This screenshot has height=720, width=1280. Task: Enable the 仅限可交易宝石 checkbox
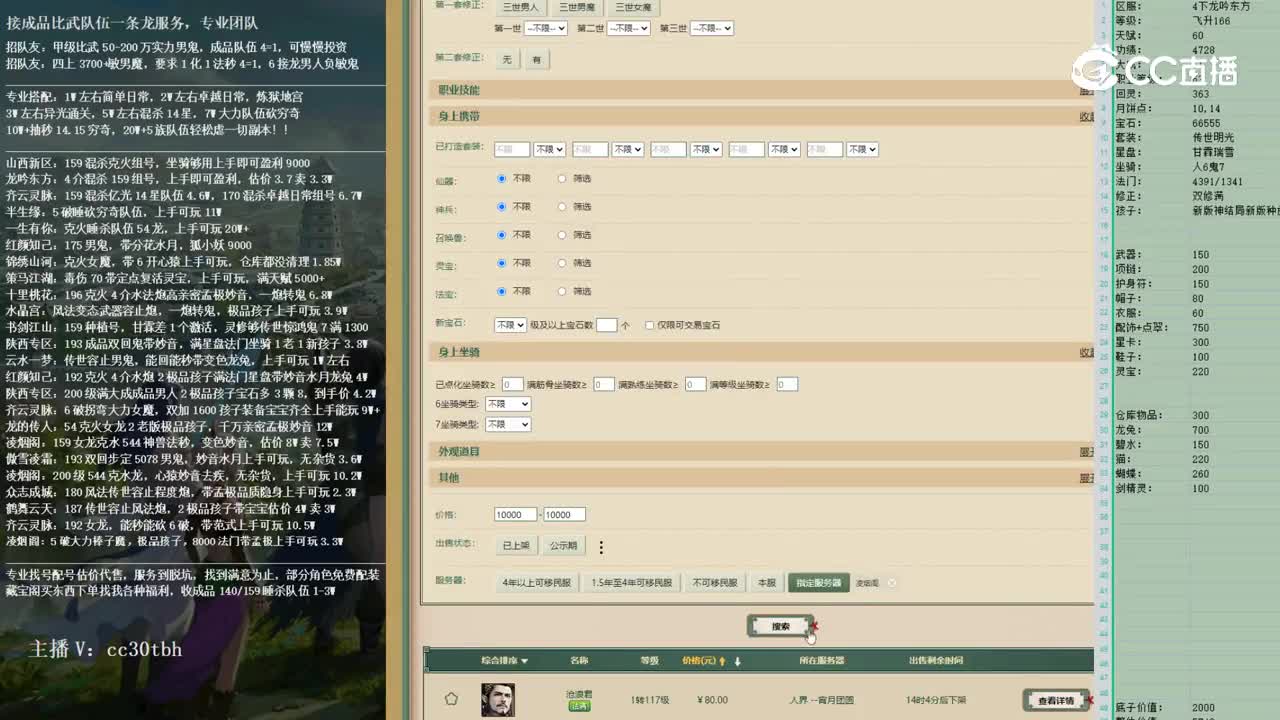point(652,324)
